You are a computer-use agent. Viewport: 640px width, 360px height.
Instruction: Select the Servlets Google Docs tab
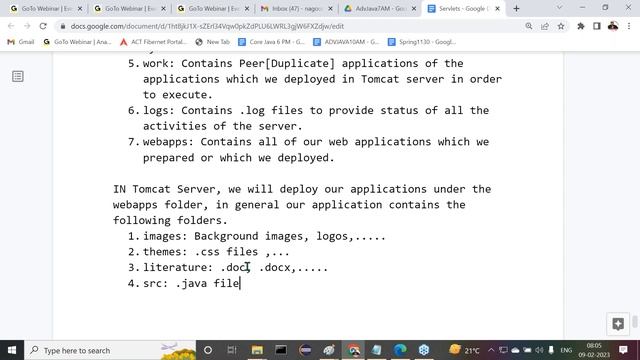point(463,9)
